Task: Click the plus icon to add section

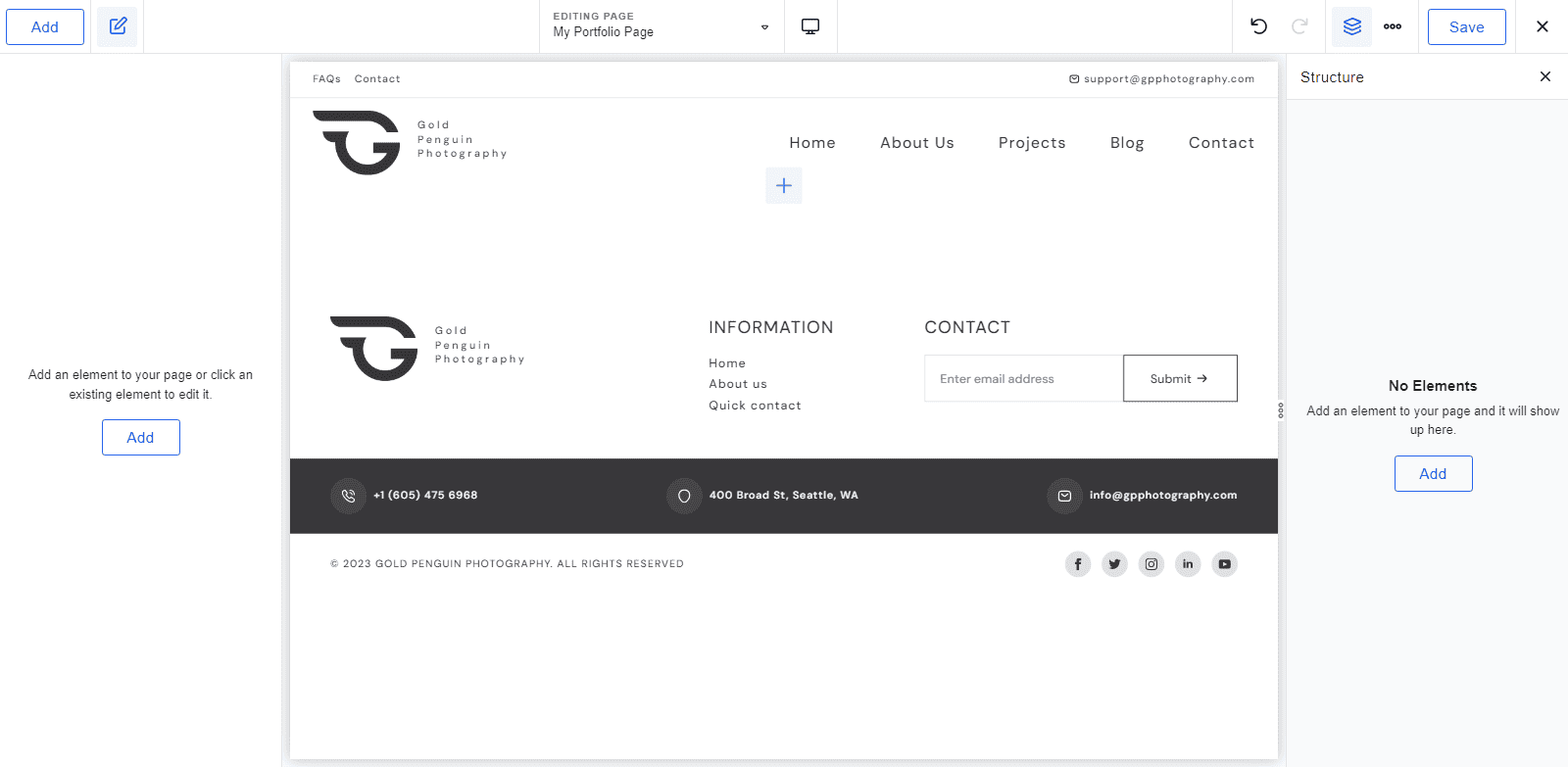Action: coord(784,185)
